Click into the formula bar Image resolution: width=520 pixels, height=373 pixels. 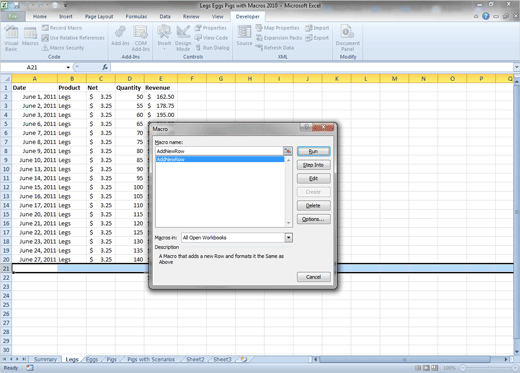tap(312, 67)
